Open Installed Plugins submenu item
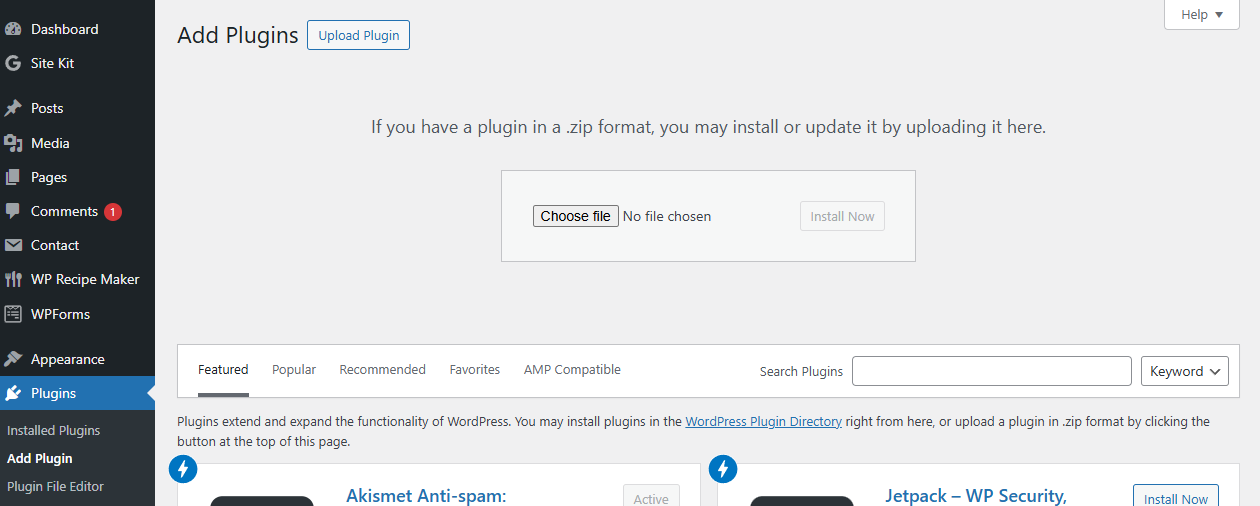The width and height of the screenshot is (1260, 506). 54,430
